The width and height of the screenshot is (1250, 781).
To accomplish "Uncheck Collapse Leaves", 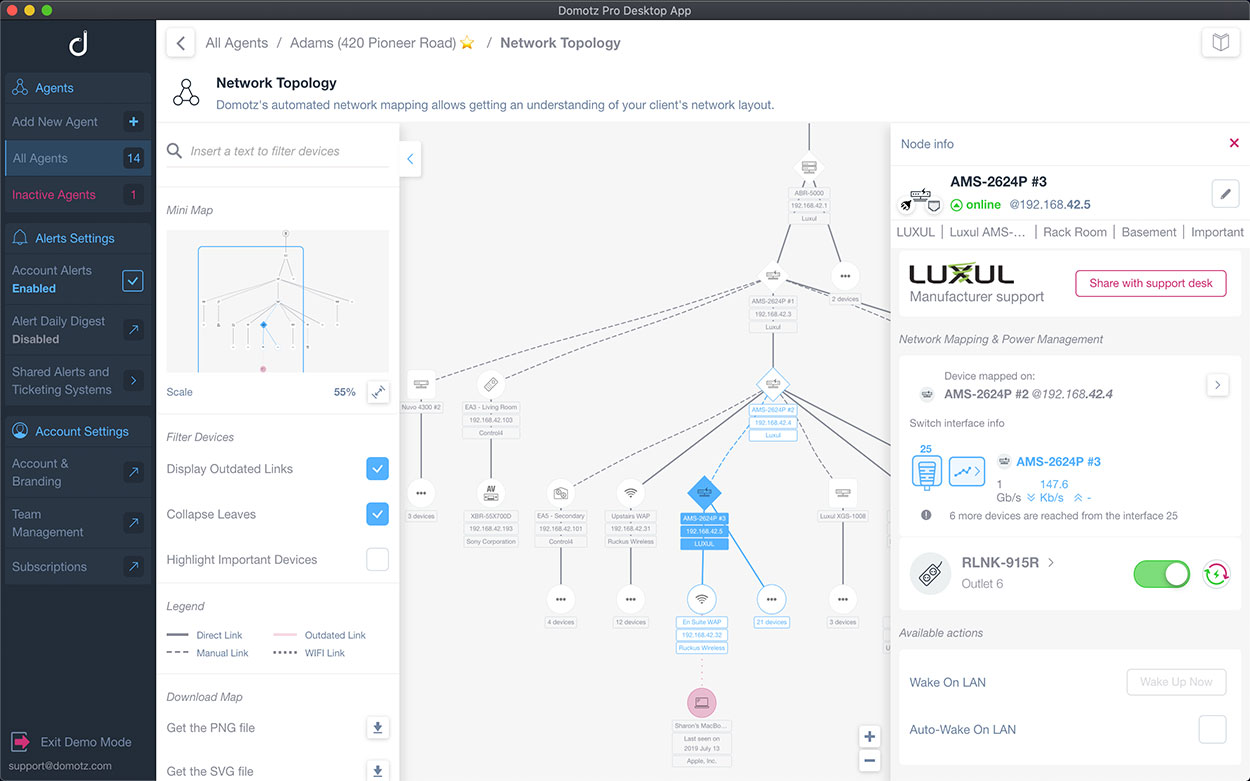I will (377, 514).
